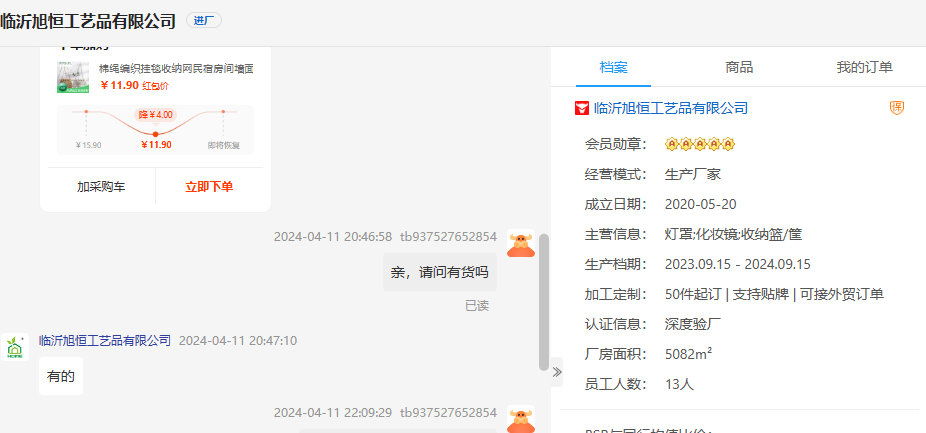Click the ¥15.90 original price label

tap(89, 145)
